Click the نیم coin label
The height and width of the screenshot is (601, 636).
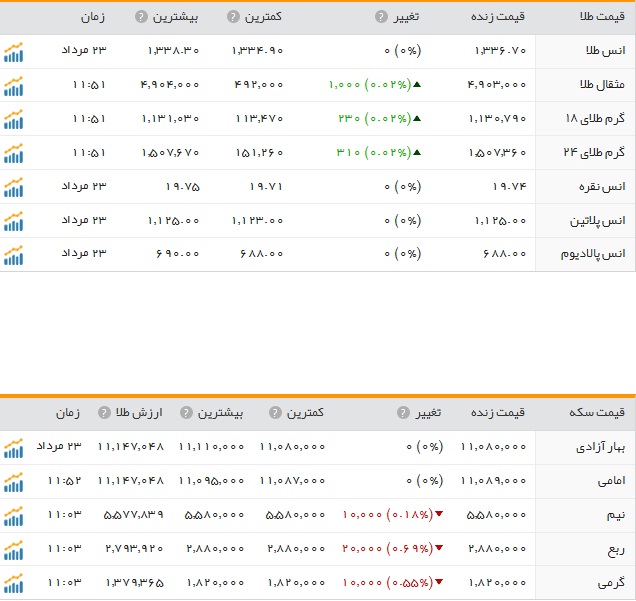coord(615,515)
